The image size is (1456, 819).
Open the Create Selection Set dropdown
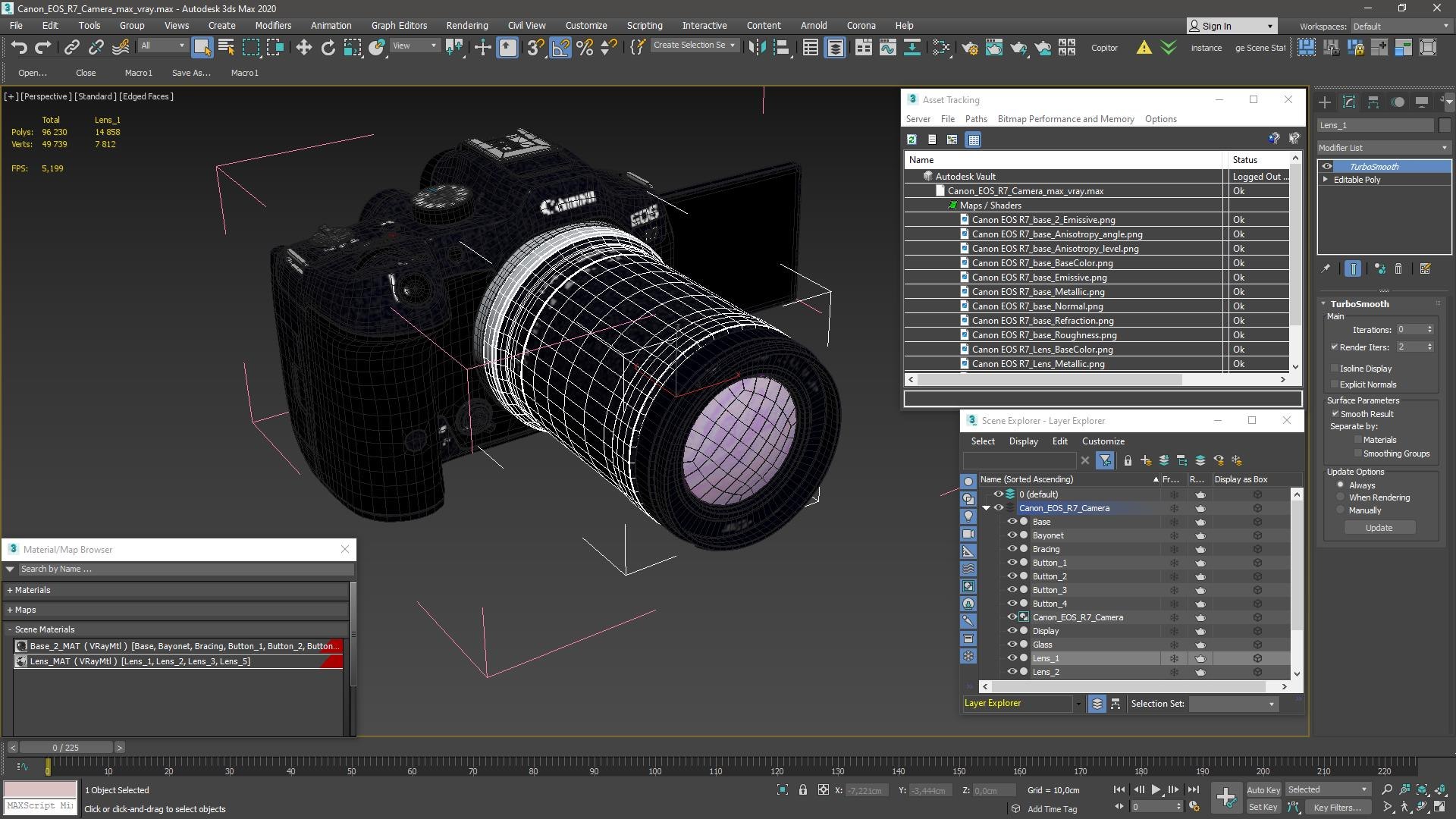coord(695,45)
